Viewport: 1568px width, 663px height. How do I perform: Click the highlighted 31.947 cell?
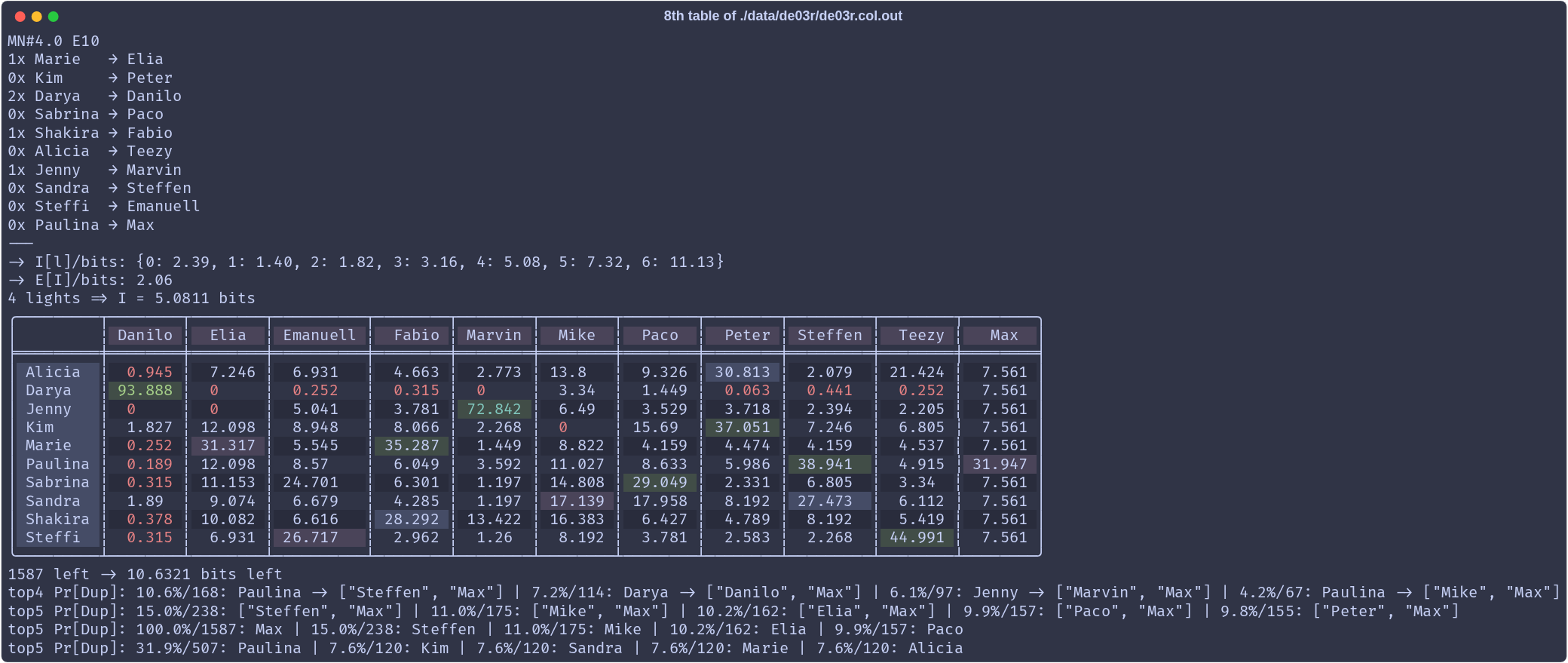coord(1000,464)
